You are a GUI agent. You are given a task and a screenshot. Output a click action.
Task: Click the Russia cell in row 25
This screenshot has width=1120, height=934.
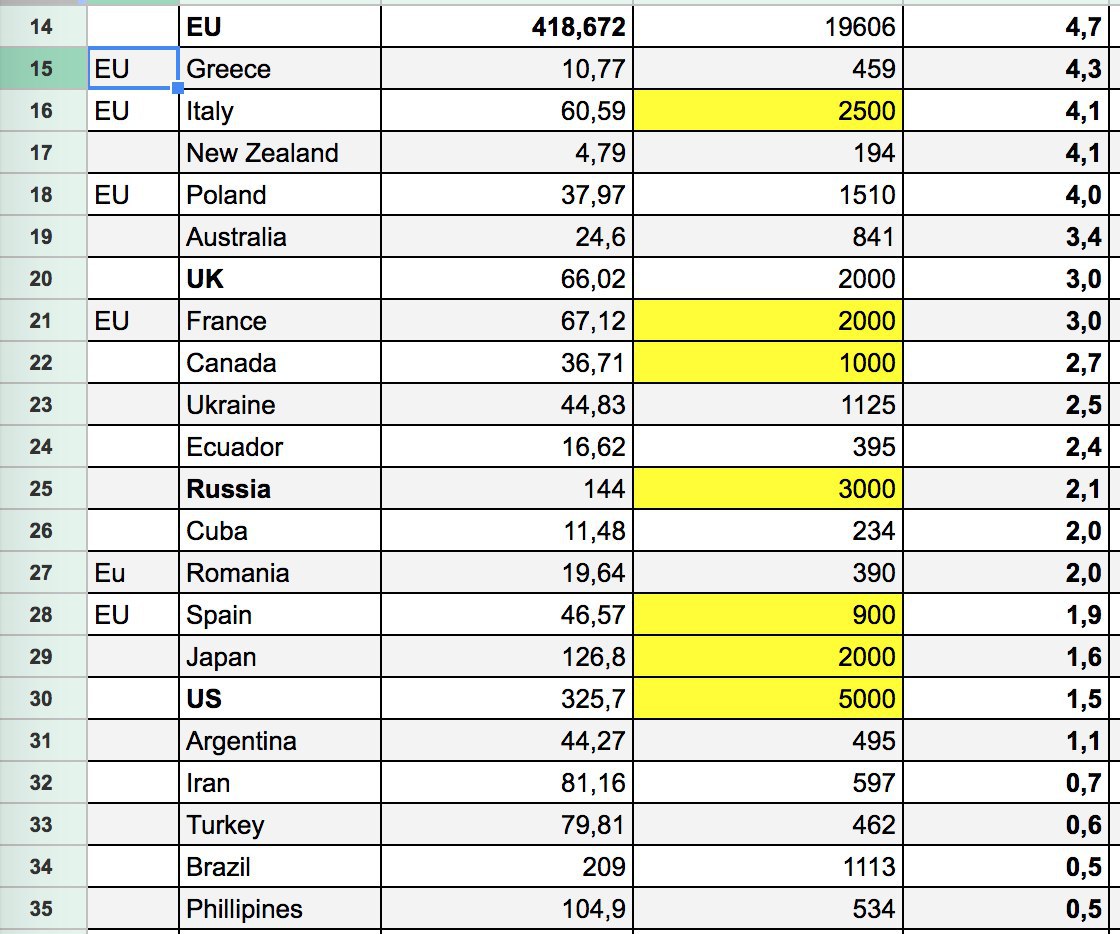pyautogui.click(x=280, y=489)
